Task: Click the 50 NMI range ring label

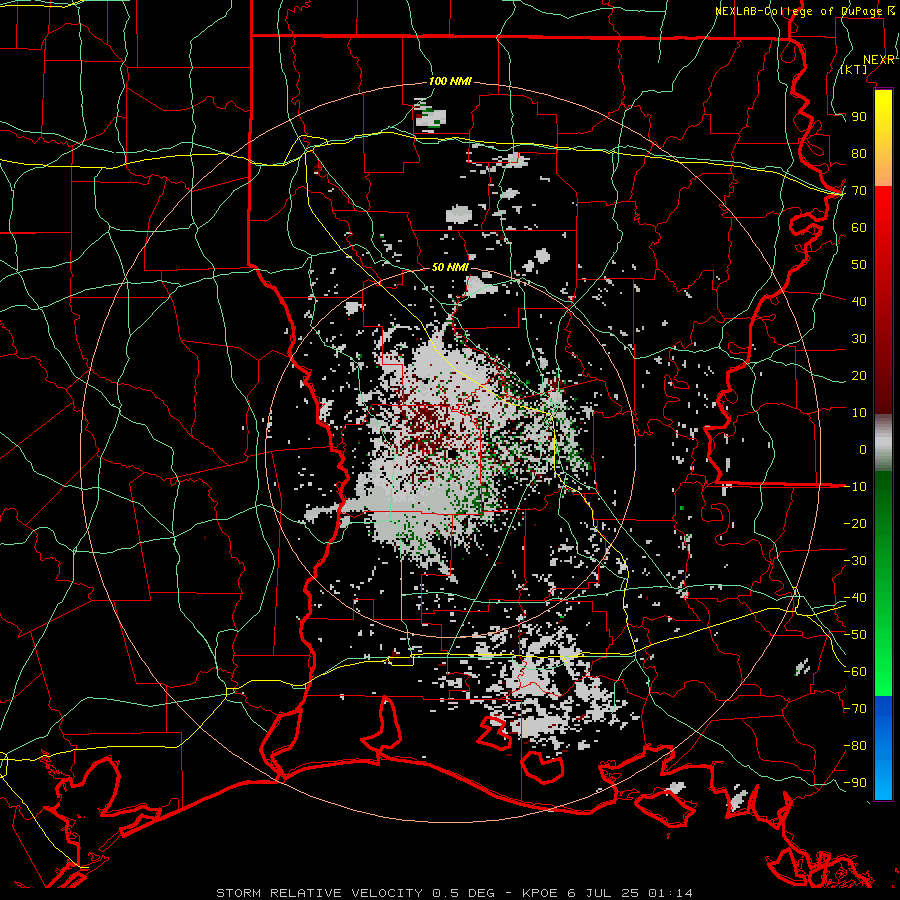Action: 450,267
